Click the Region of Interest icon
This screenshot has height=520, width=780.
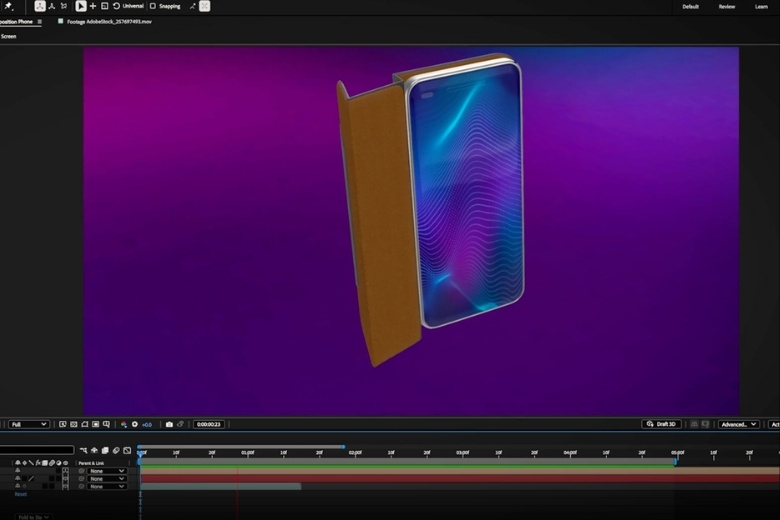click(96, 424)
